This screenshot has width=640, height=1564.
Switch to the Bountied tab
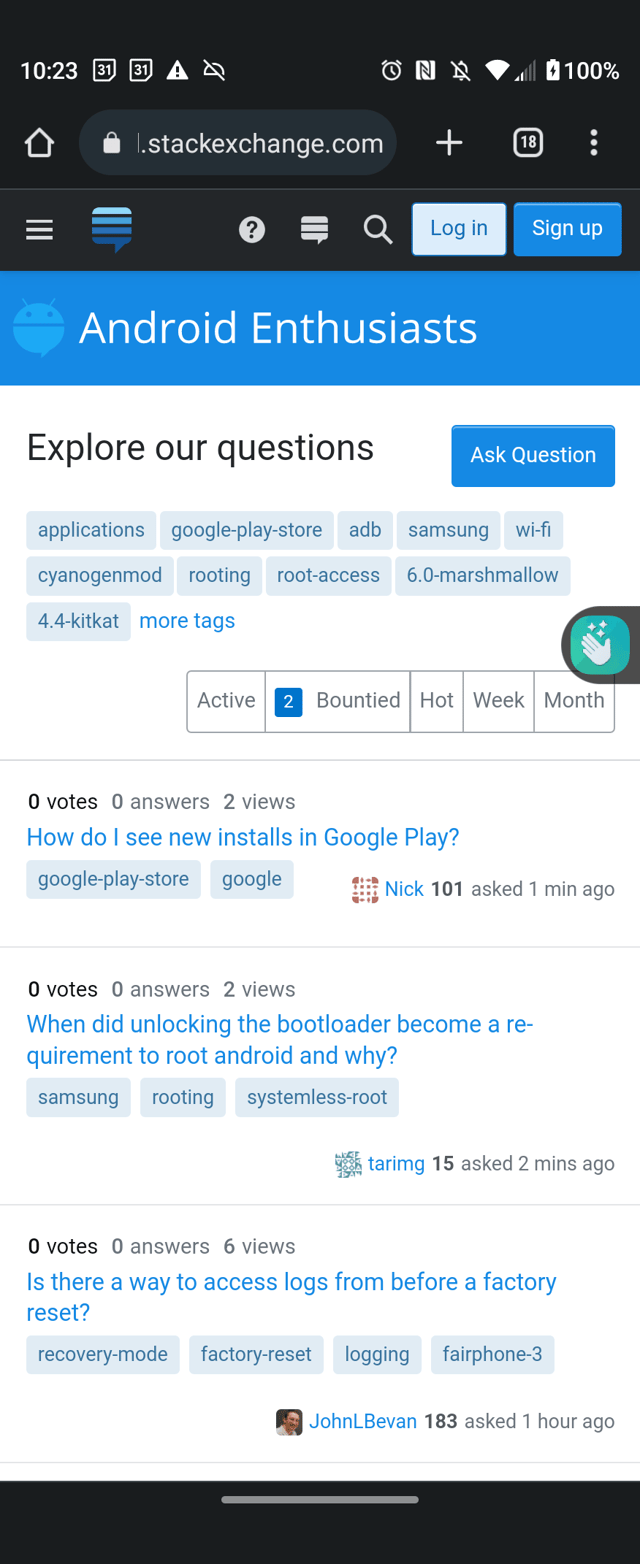tap(337, 702)
